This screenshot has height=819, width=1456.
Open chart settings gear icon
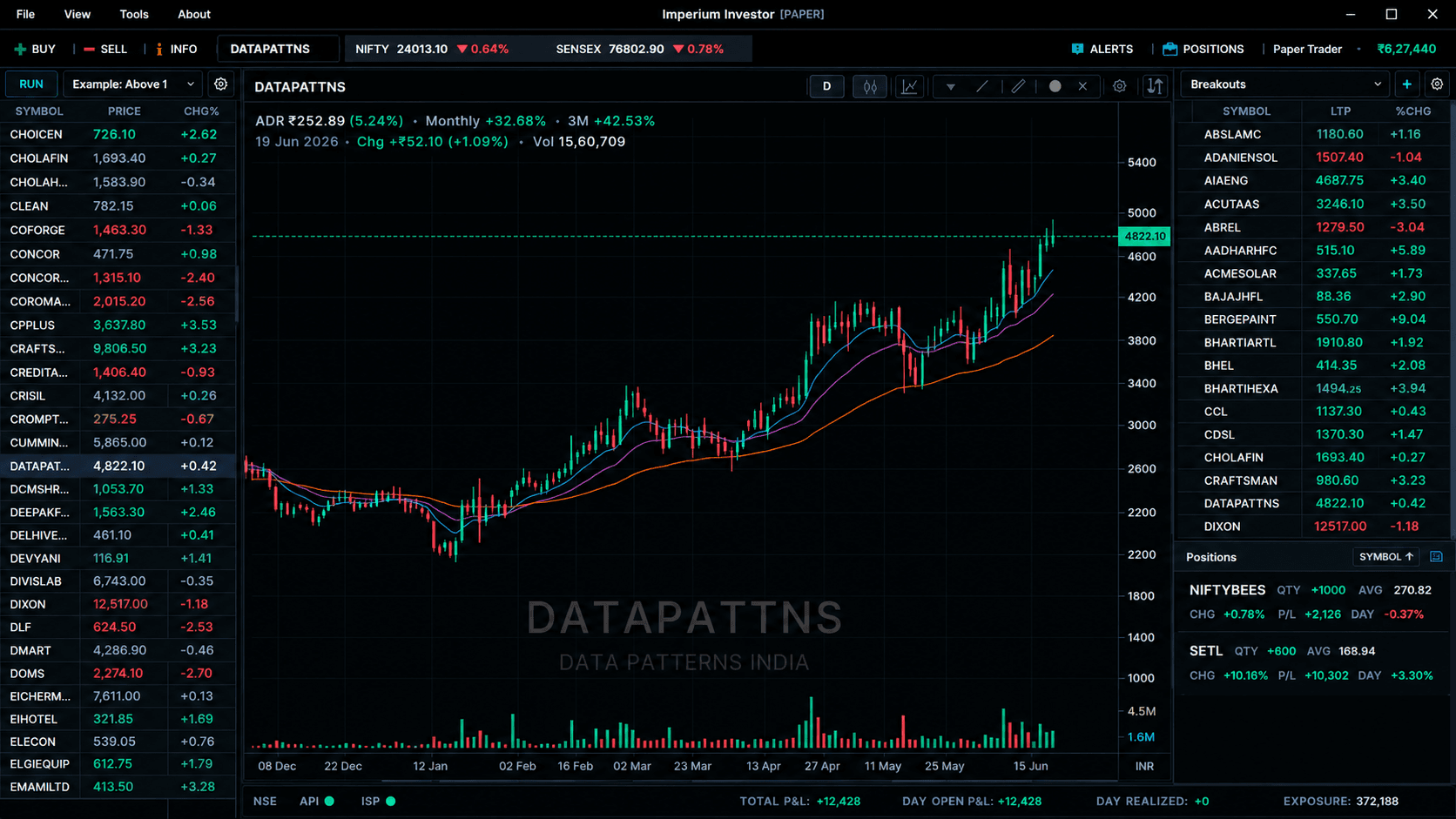click(1120, 86)
